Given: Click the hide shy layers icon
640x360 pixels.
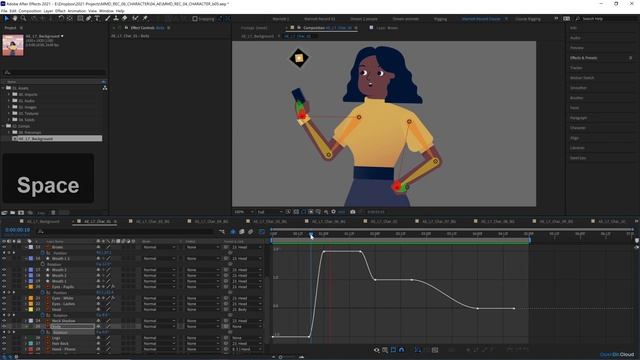Looking at the screenshot, I should click(x=233, y=231).
